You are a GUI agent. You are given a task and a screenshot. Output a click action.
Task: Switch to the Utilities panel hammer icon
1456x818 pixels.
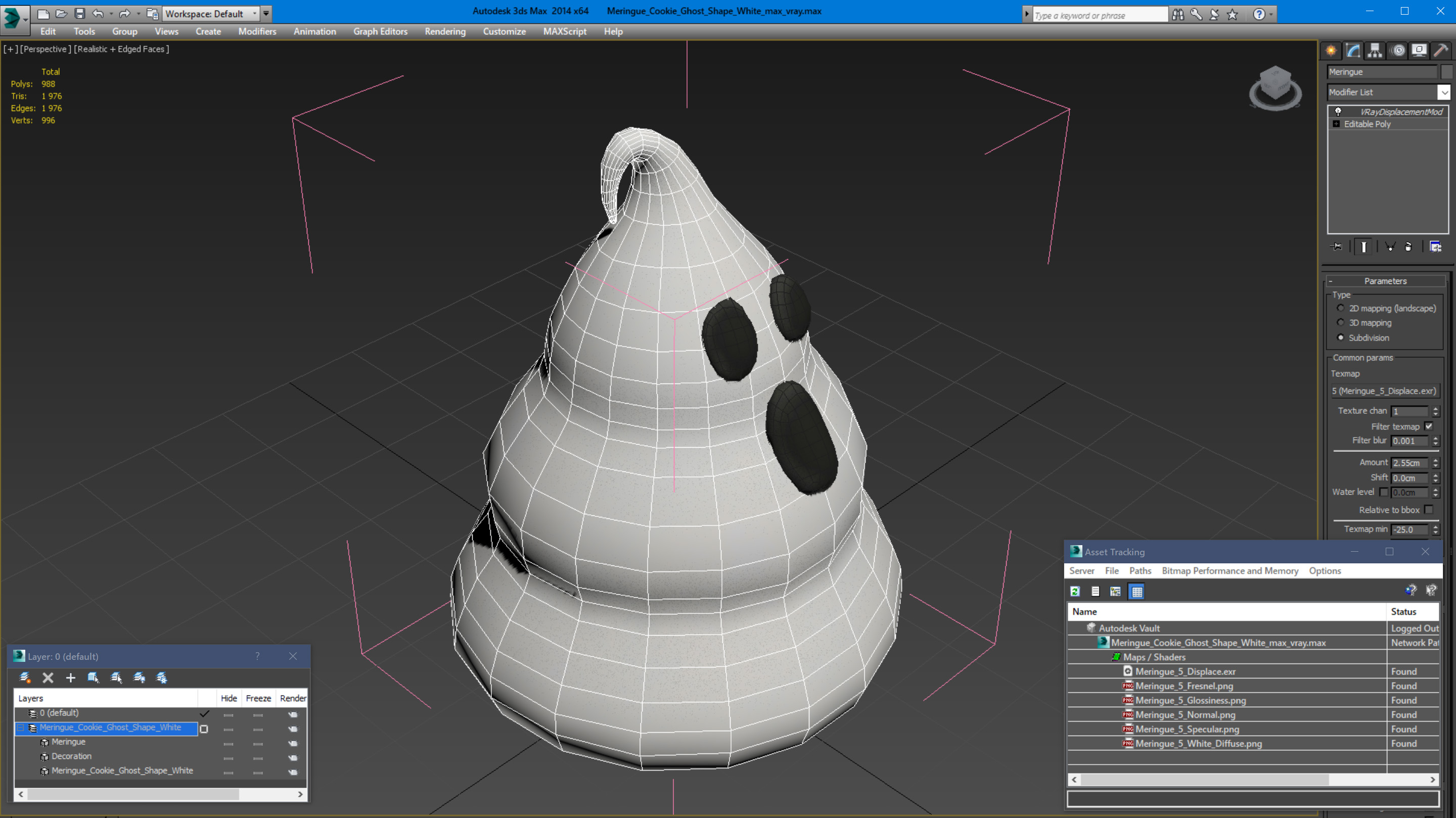pyautogui.click(x=1441, y=51)
